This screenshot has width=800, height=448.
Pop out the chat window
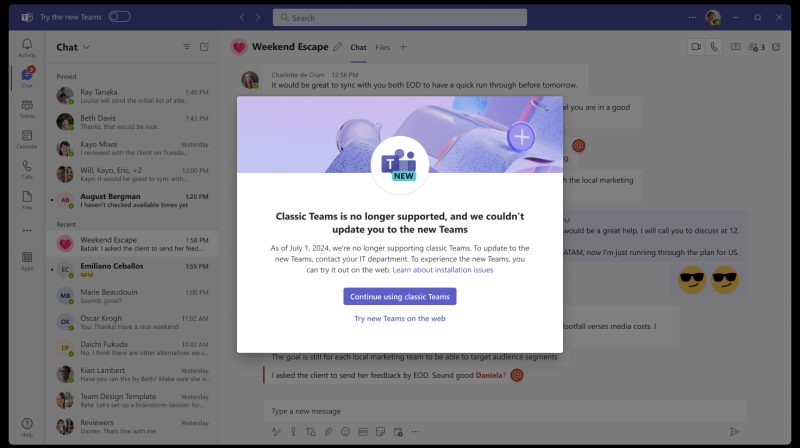click(776, 47)
